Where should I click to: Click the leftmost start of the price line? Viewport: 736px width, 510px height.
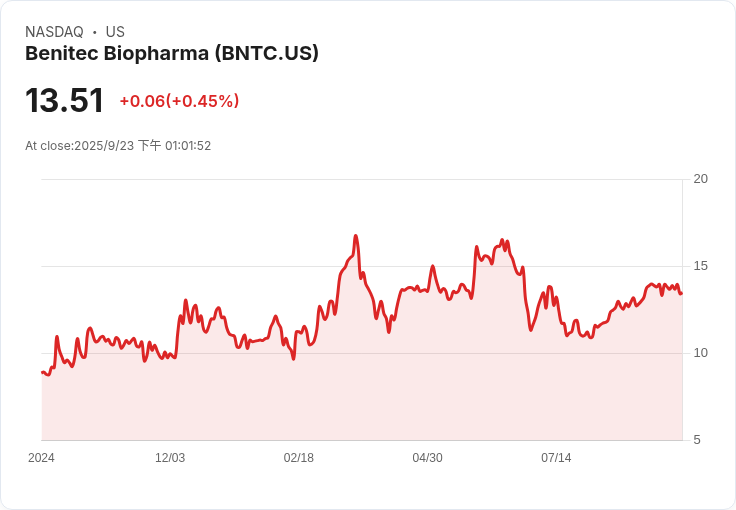click(x=42, y=373)
